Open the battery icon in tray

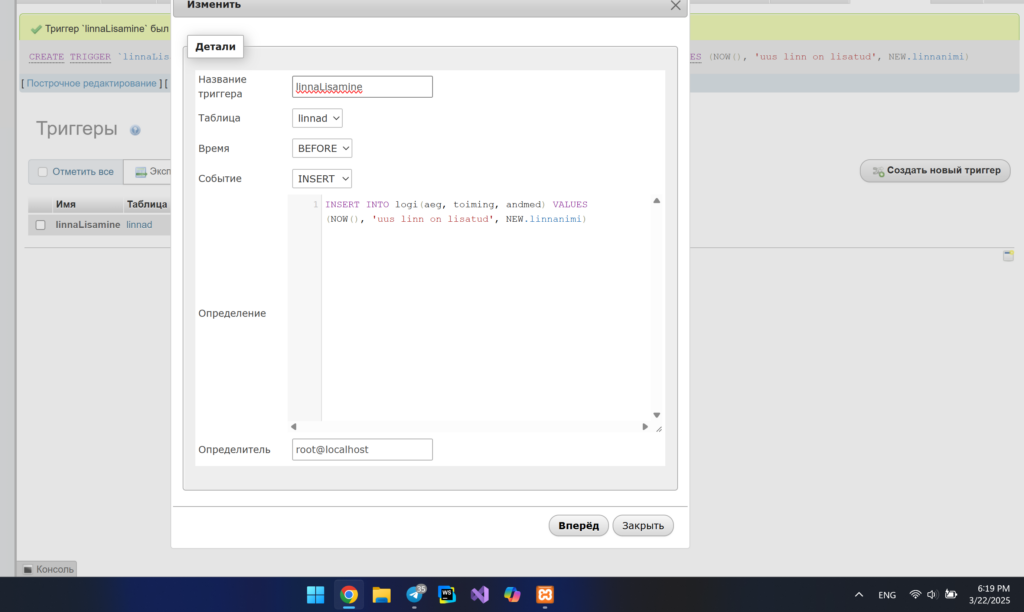click(951, 594)
